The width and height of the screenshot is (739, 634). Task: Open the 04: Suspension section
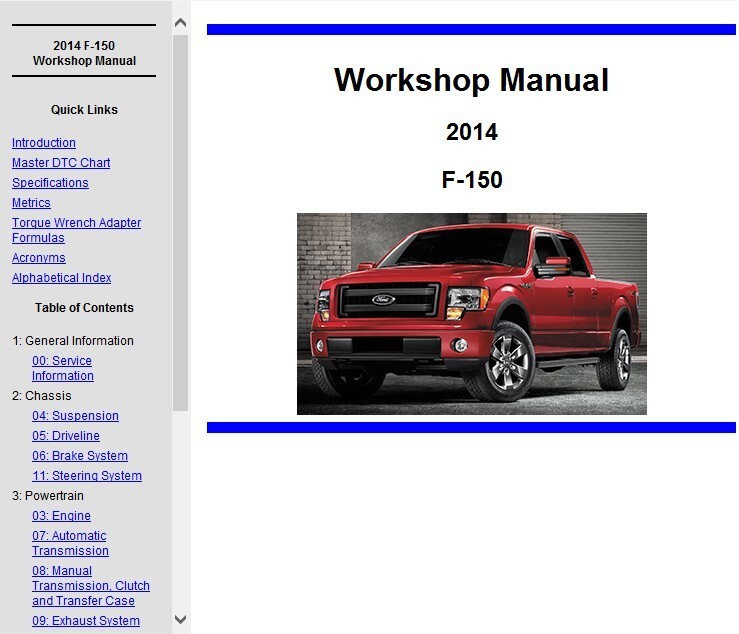click(75, 416)
